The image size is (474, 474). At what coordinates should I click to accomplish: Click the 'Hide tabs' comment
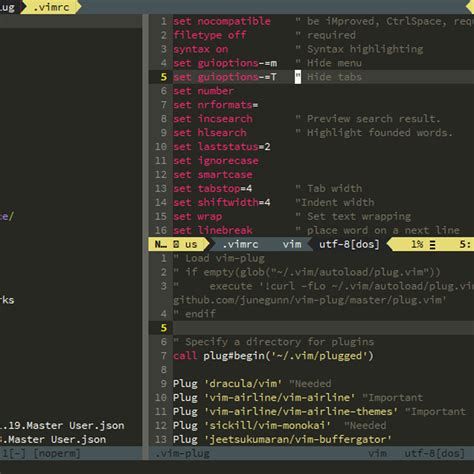tap(334, 77)
